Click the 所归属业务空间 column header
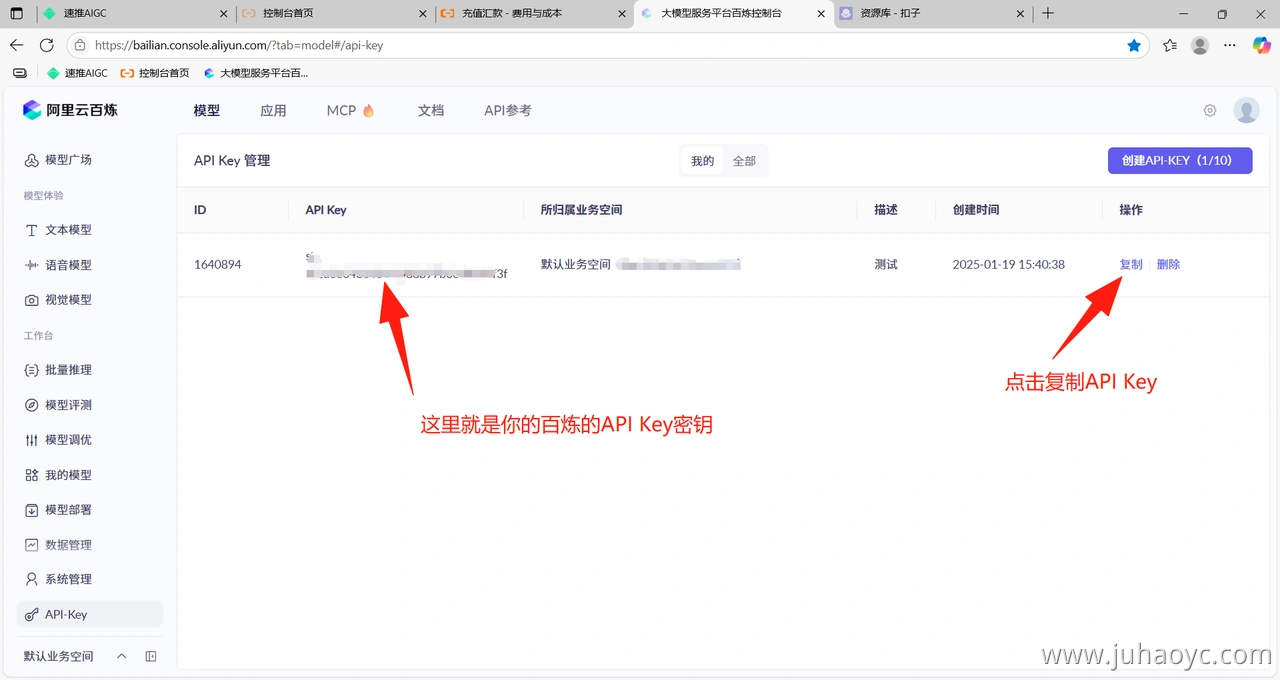Viewport: 1280px width, 680px height. click(x=581, y=210)
